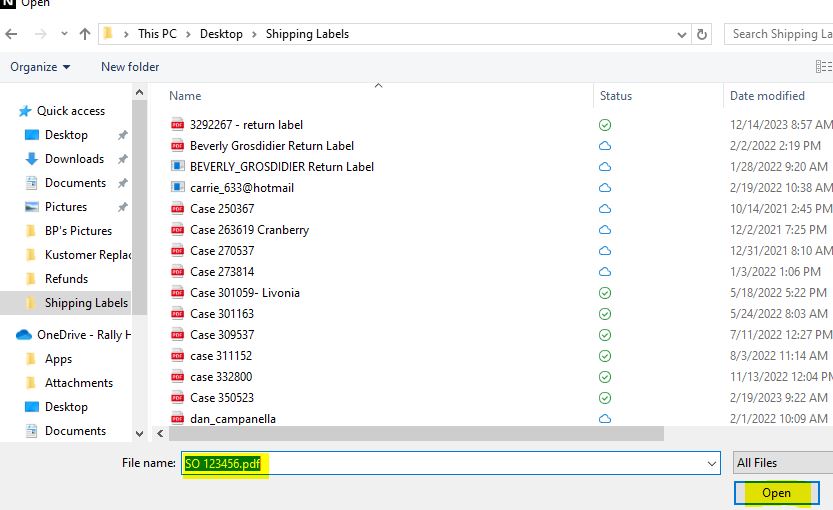Open the Apps folder under OneDrive
The height and width of the screenshot is (510, 833).
(58, 359)
